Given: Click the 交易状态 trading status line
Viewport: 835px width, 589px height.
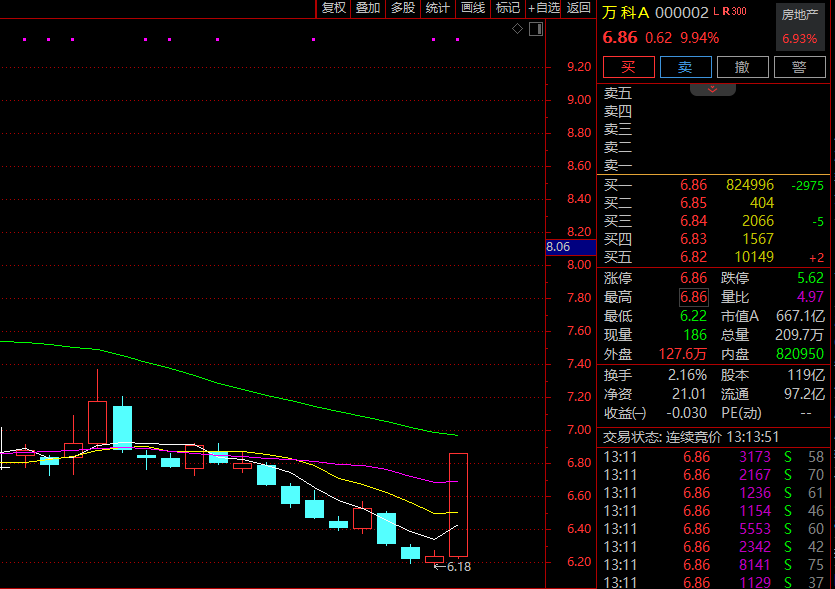Looking at the screenshot, I should (x=691, y=438).
